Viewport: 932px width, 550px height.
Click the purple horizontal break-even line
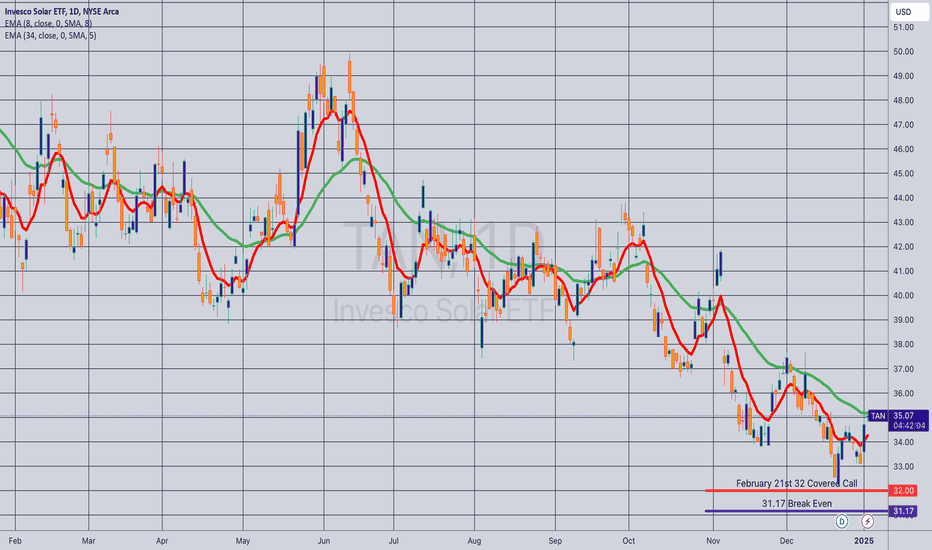796,511
